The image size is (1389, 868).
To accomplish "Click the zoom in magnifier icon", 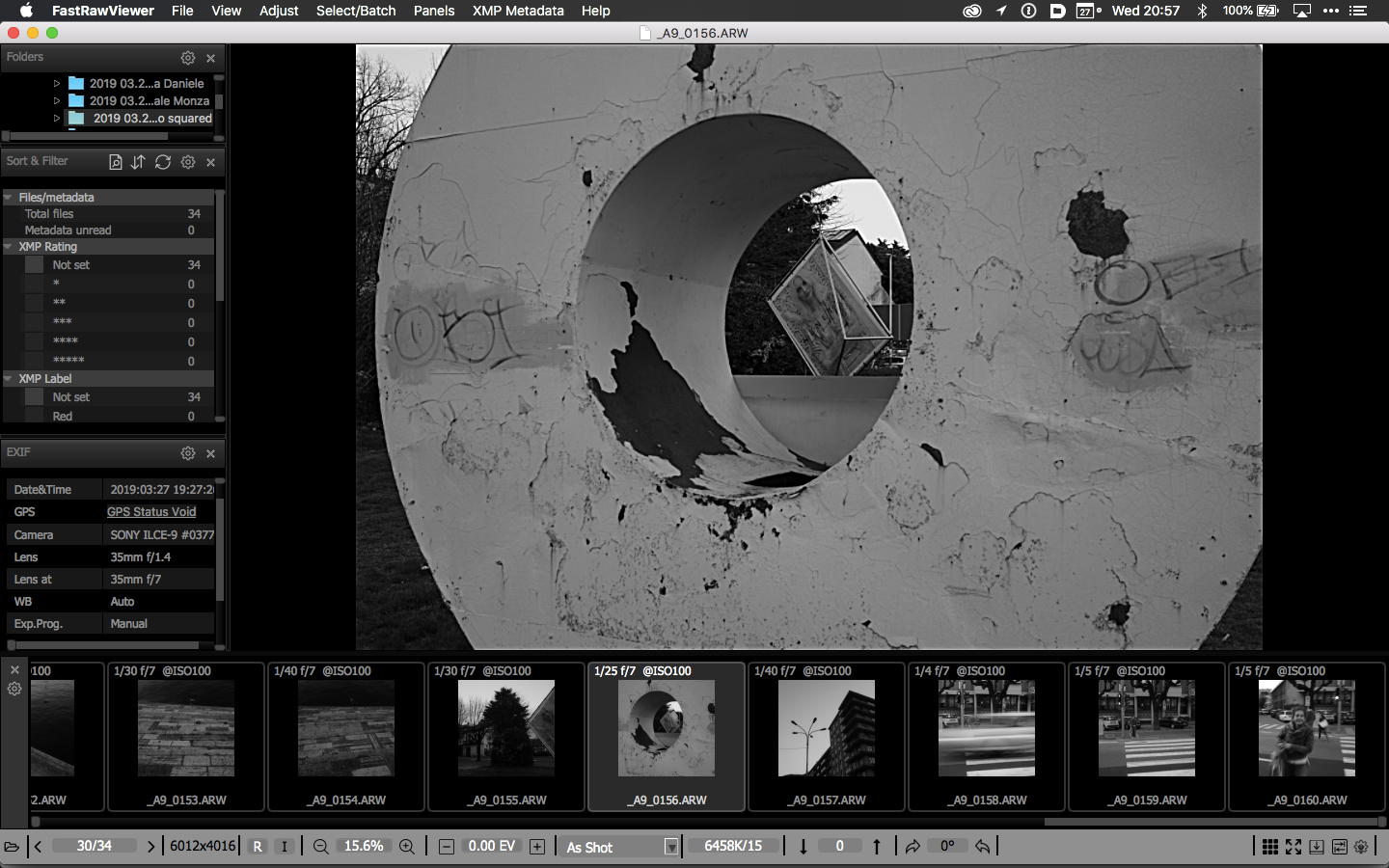I will click(x=407, y=847).
